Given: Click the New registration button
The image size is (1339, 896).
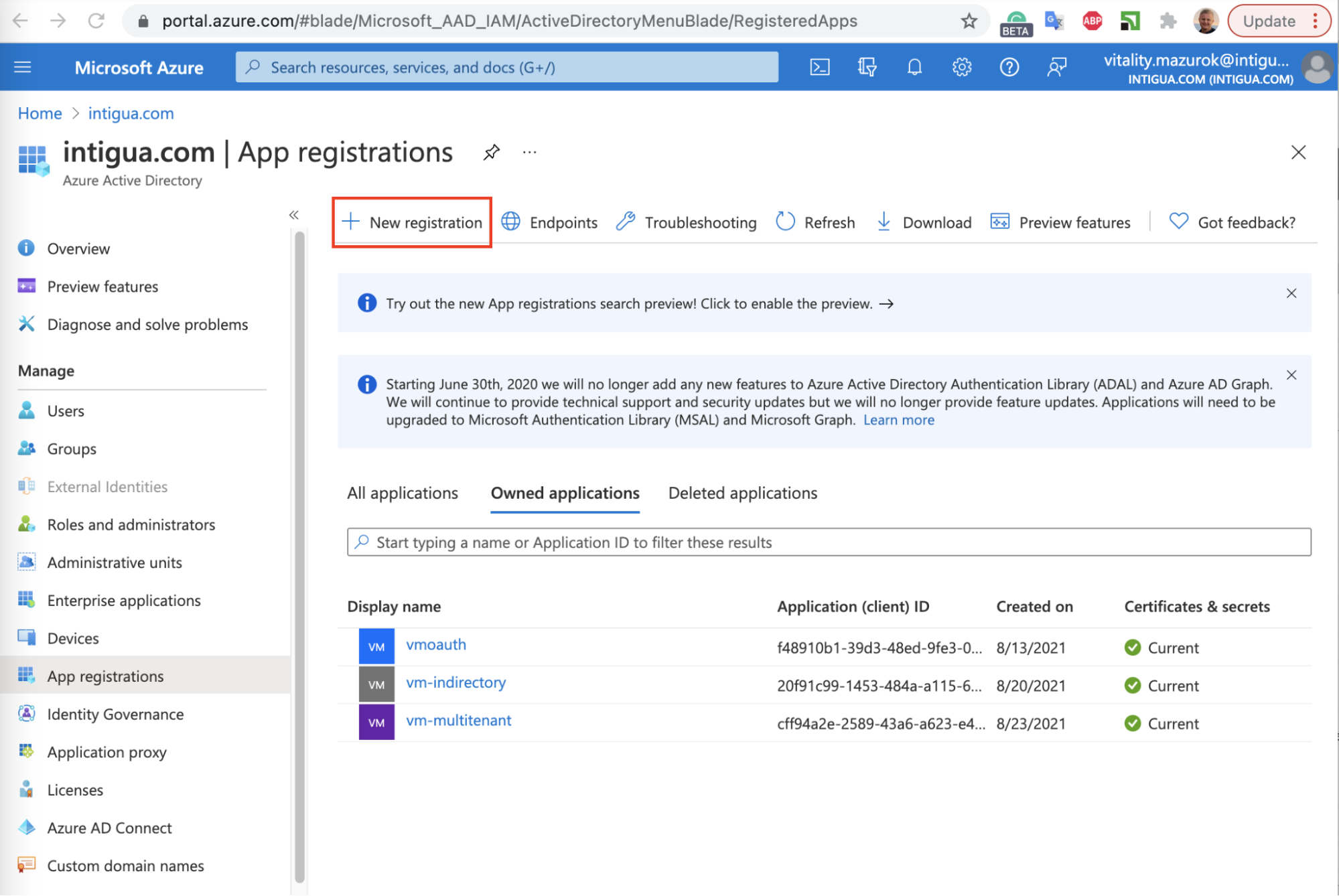Looking at the screenshot, I should pyautogui.click(x=413, y=222).
